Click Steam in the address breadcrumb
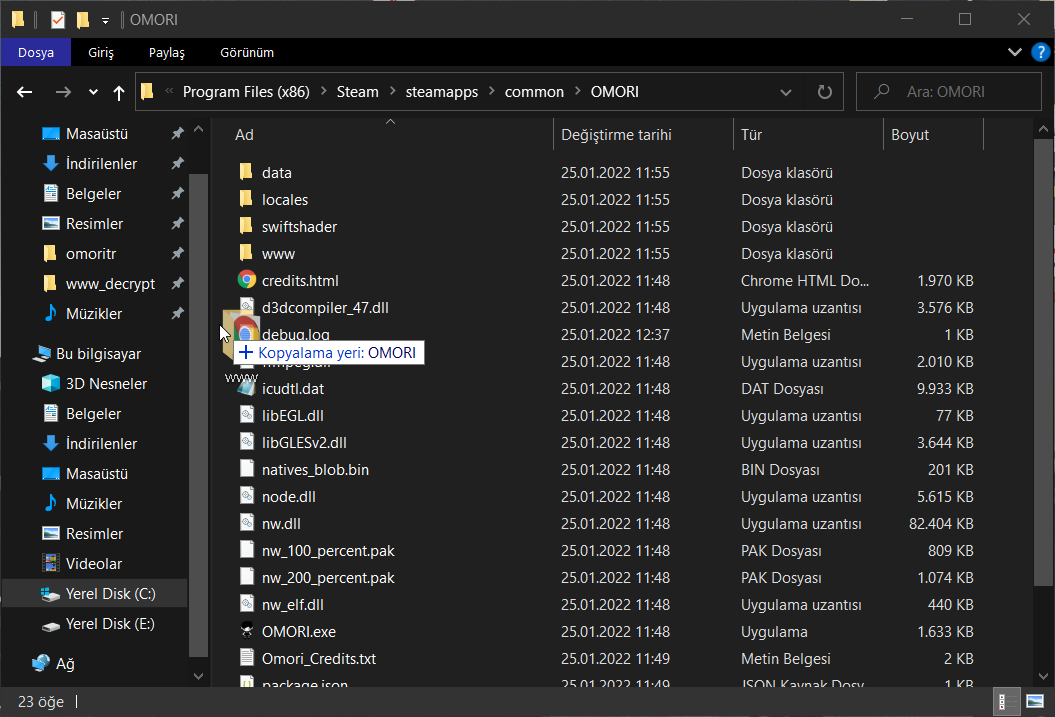The image size is (1055, 717). 357,91
